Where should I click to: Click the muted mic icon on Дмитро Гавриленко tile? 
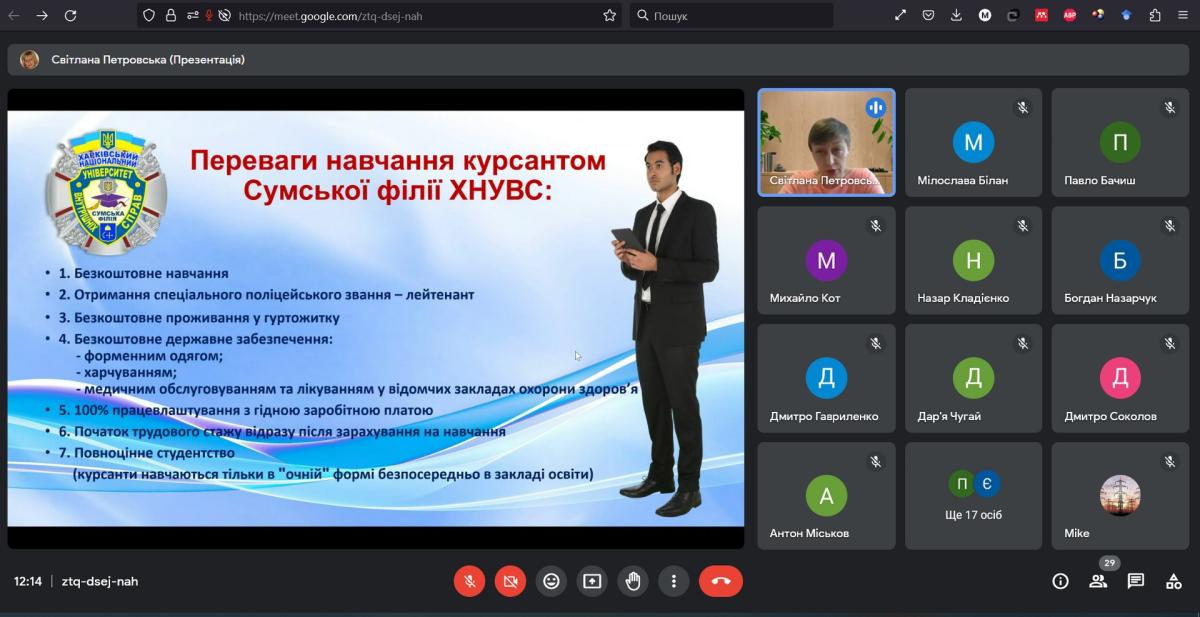coord(875,344)
